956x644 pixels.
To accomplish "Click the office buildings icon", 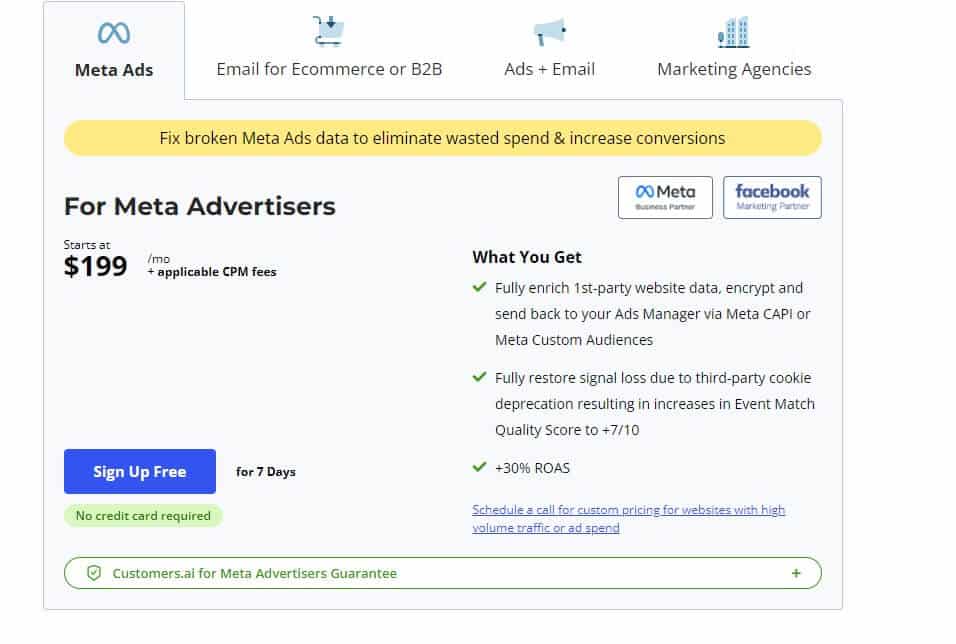I will coord(733,32).
